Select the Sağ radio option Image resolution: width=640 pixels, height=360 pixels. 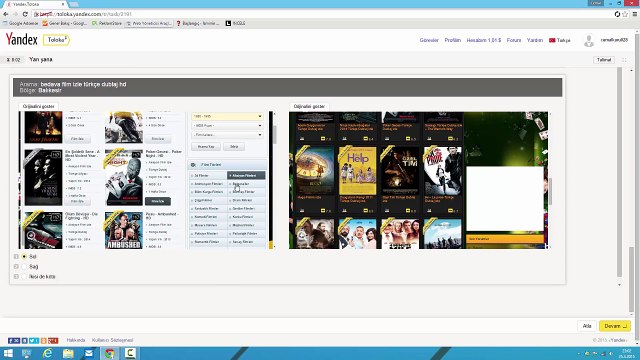point(24,267)
